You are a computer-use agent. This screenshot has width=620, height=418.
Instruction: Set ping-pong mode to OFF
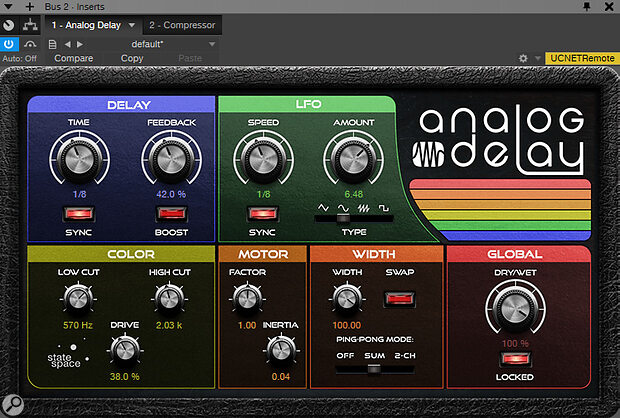[x=345, y=356]
